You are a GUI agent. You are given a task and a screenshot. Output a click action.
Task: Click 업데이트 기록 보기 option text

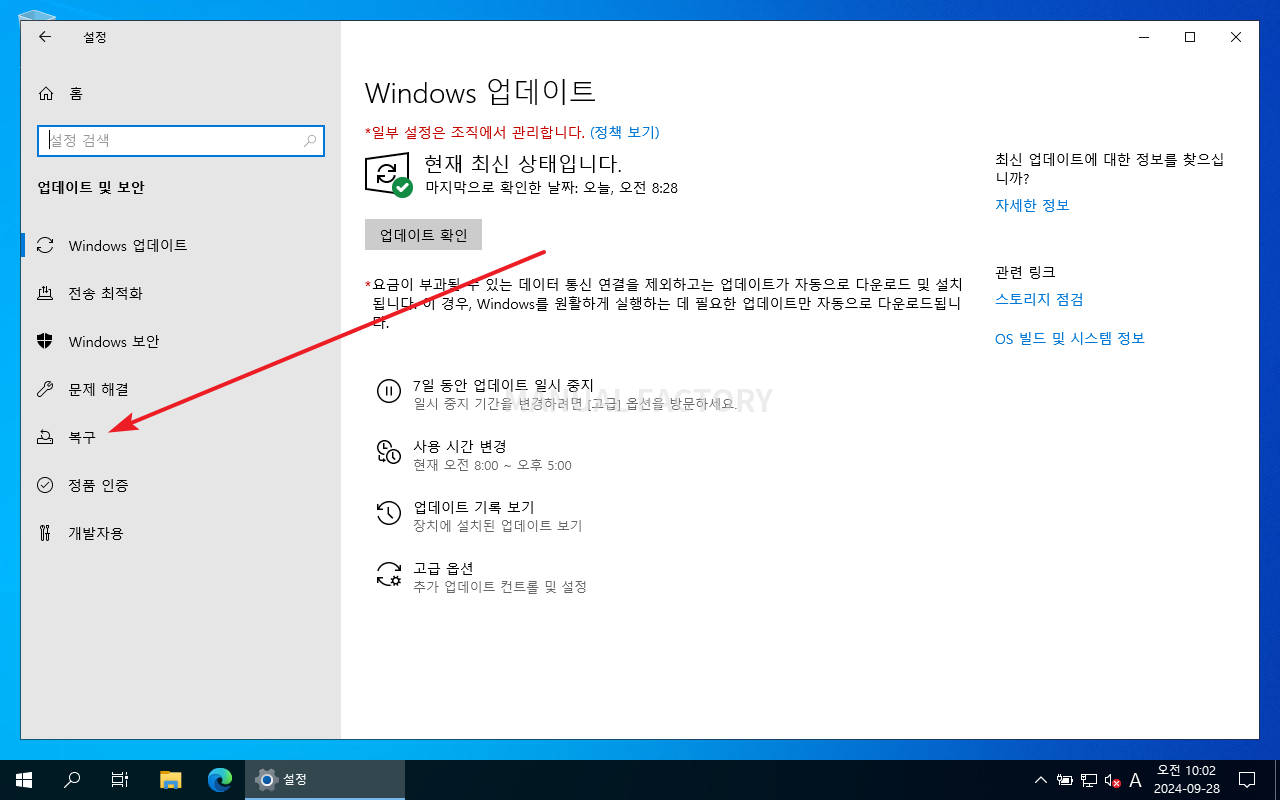[474, 507]
